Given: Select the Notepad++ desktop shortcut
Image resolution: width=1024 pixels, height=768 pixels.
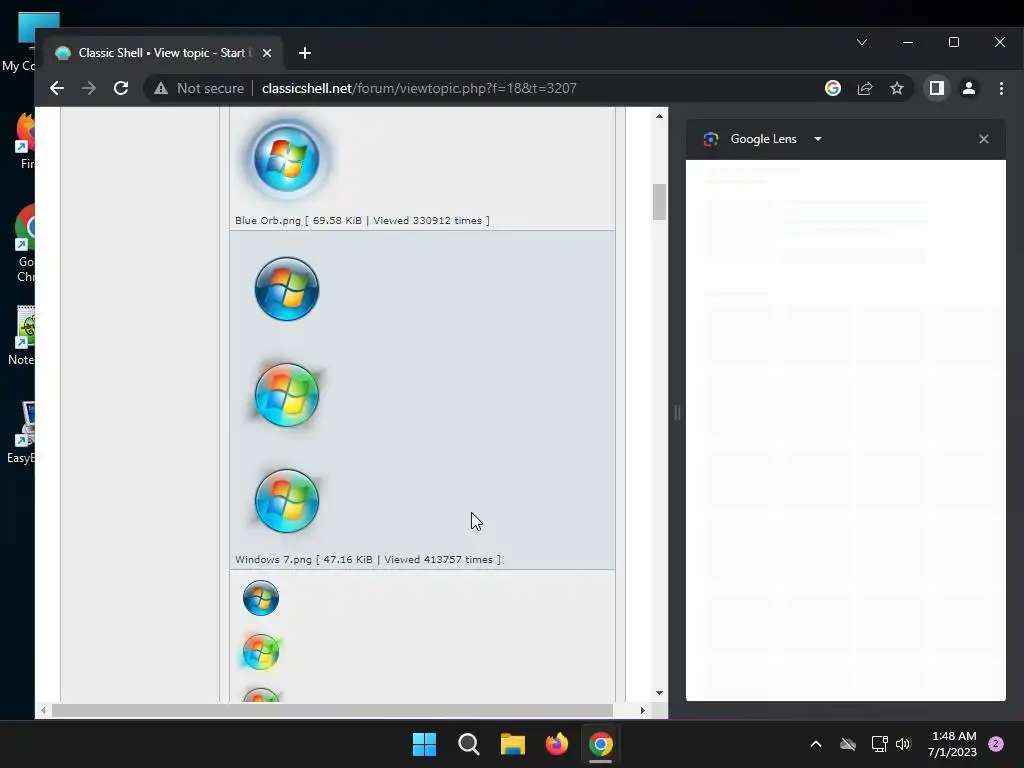Looking at the screenshot, I should pyautogui.click(x=23, y=335).
